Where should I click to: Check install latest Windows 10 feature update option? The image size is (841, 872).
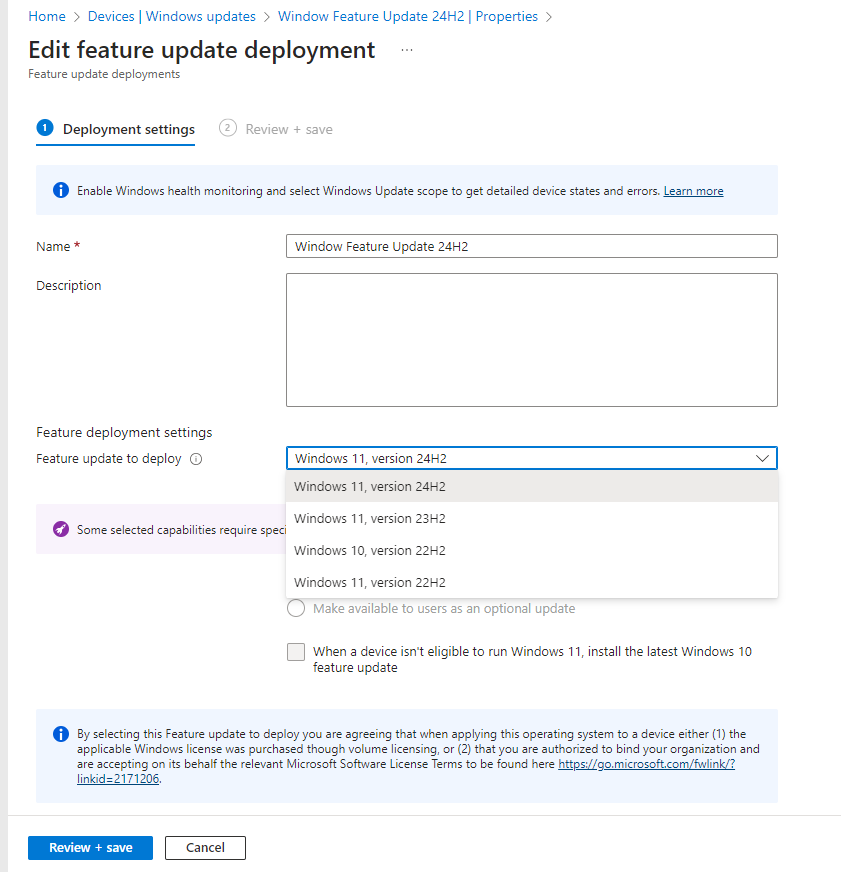pos(296,651)
